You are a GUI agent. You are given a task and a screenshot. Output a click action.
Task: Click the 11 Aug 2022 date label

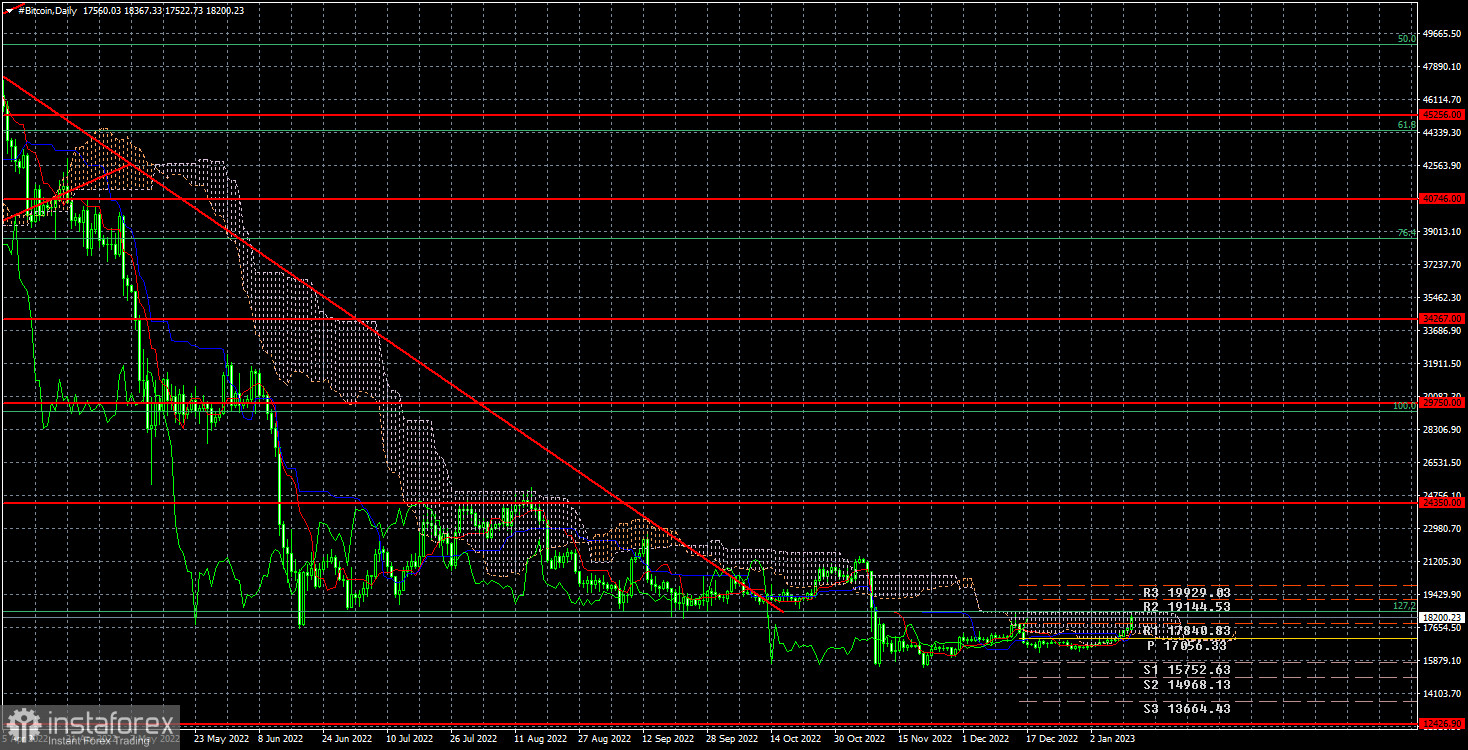pyautogui.click(x=539, y=739)
